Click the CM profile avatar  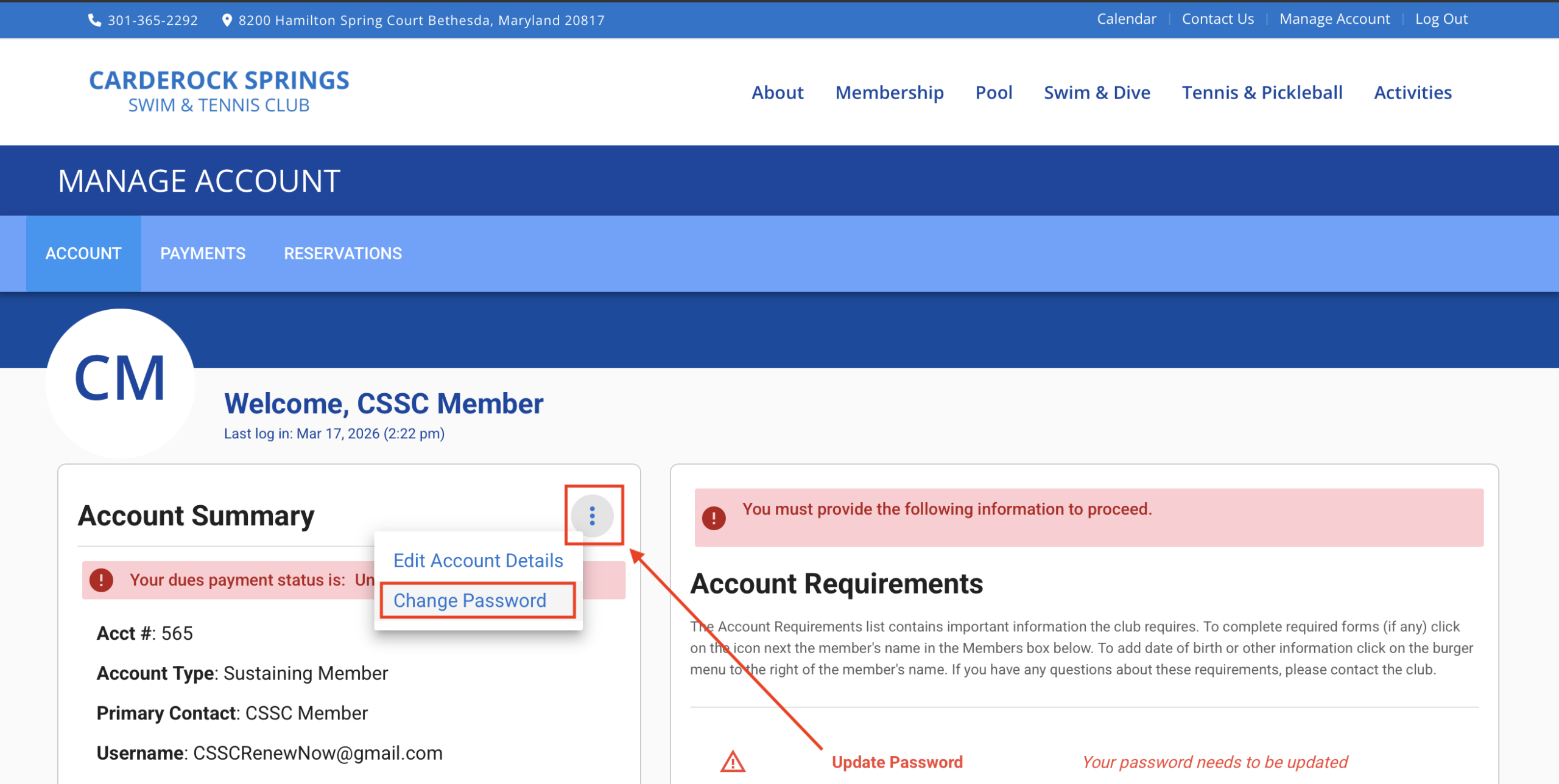pyautogui.click(x=121, y=383)
